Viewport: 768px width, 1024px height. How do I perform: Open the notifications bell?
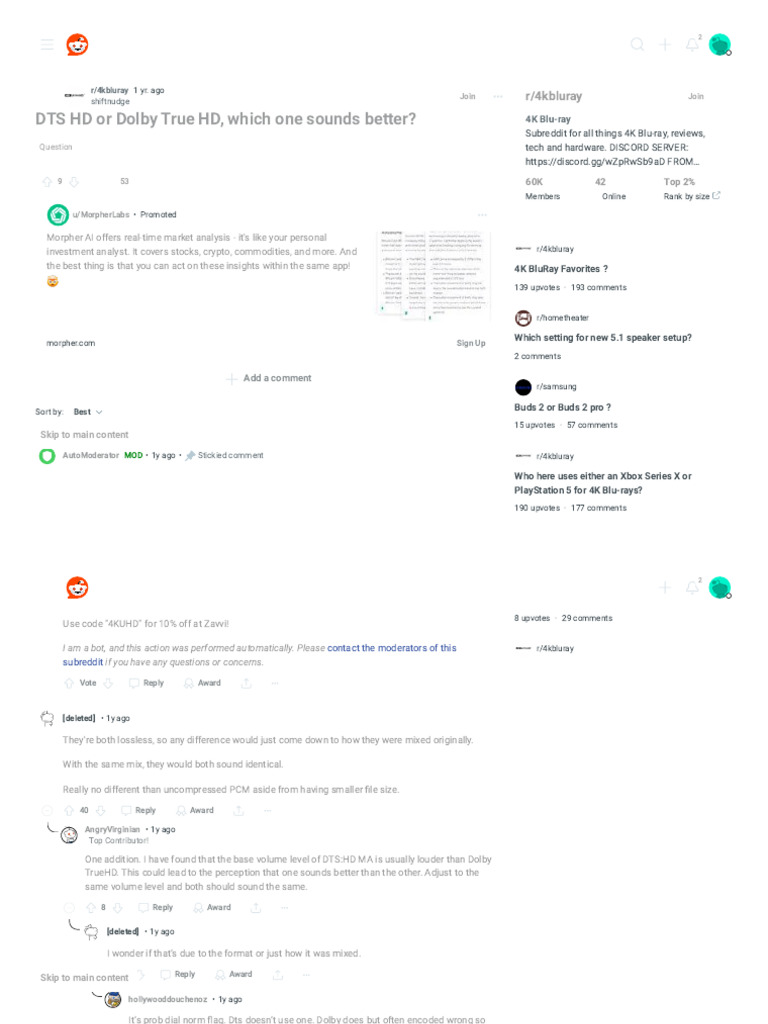[692, 44]
